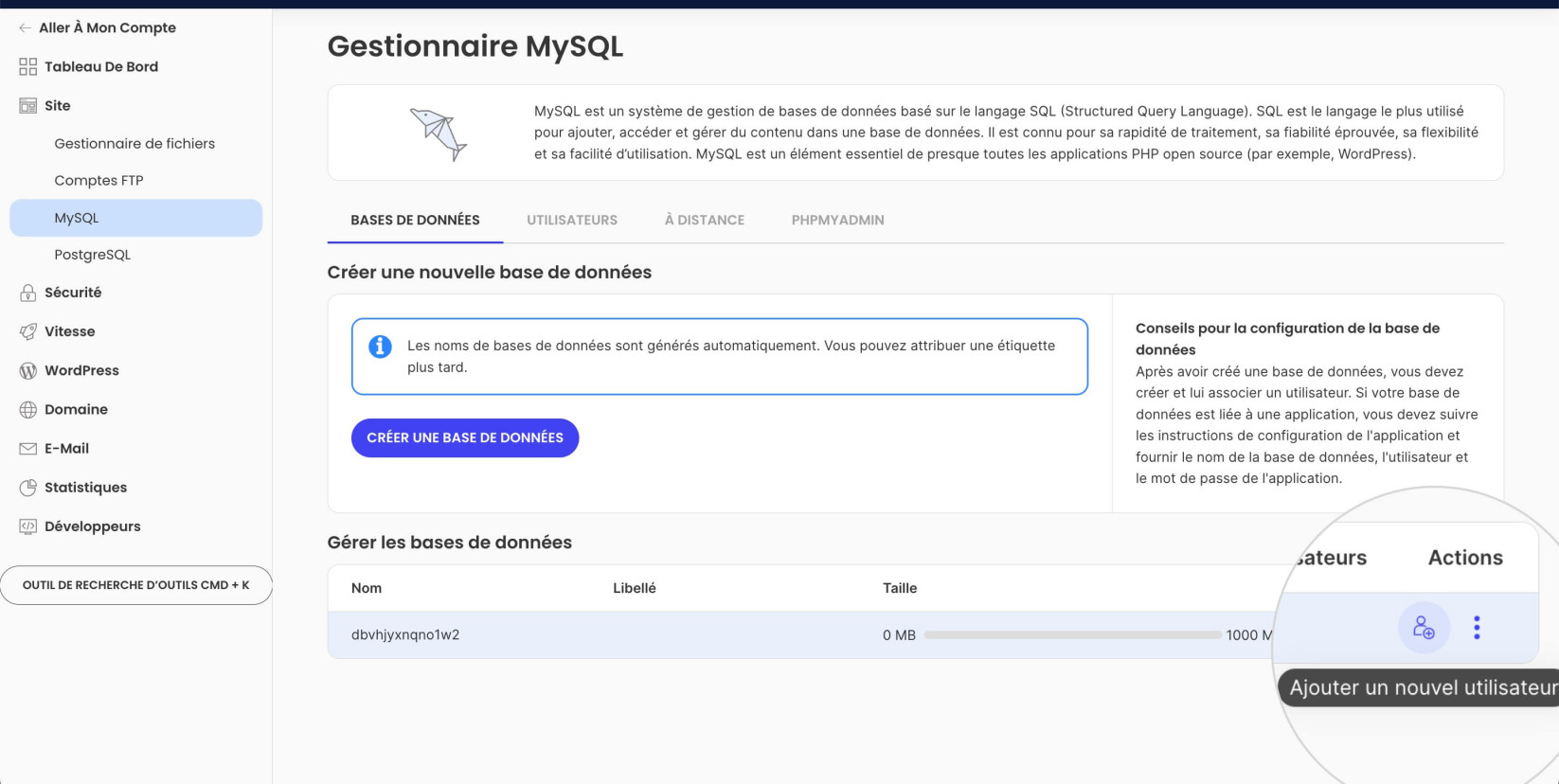The height and width of the screenshot is (784, 1559).
Task: Click Créer une base de données button
Action: (465, 437)
